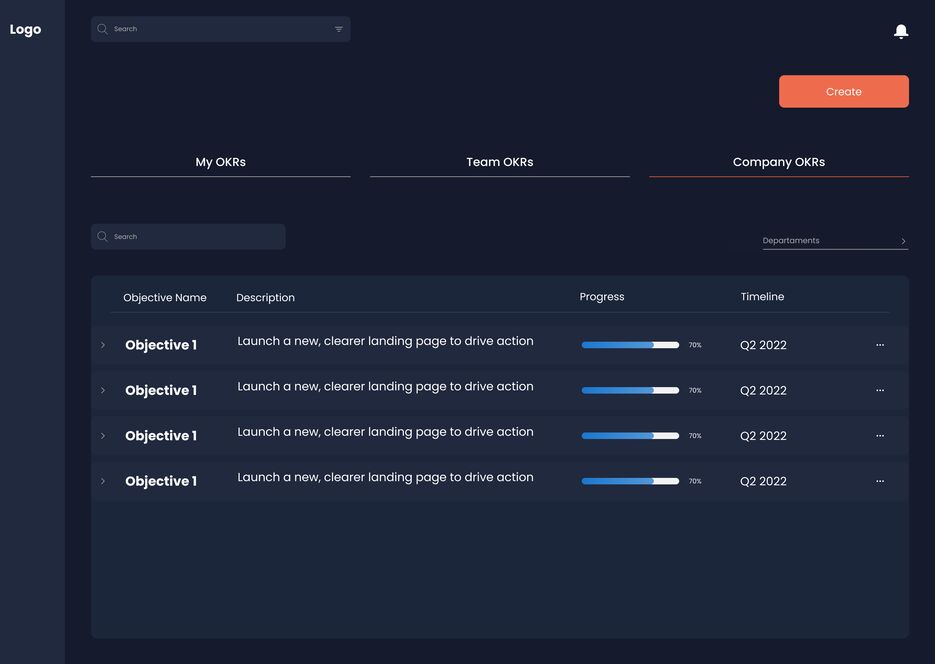Click progress bar in third objective row

pyautogui.click(x=630, y=436)
